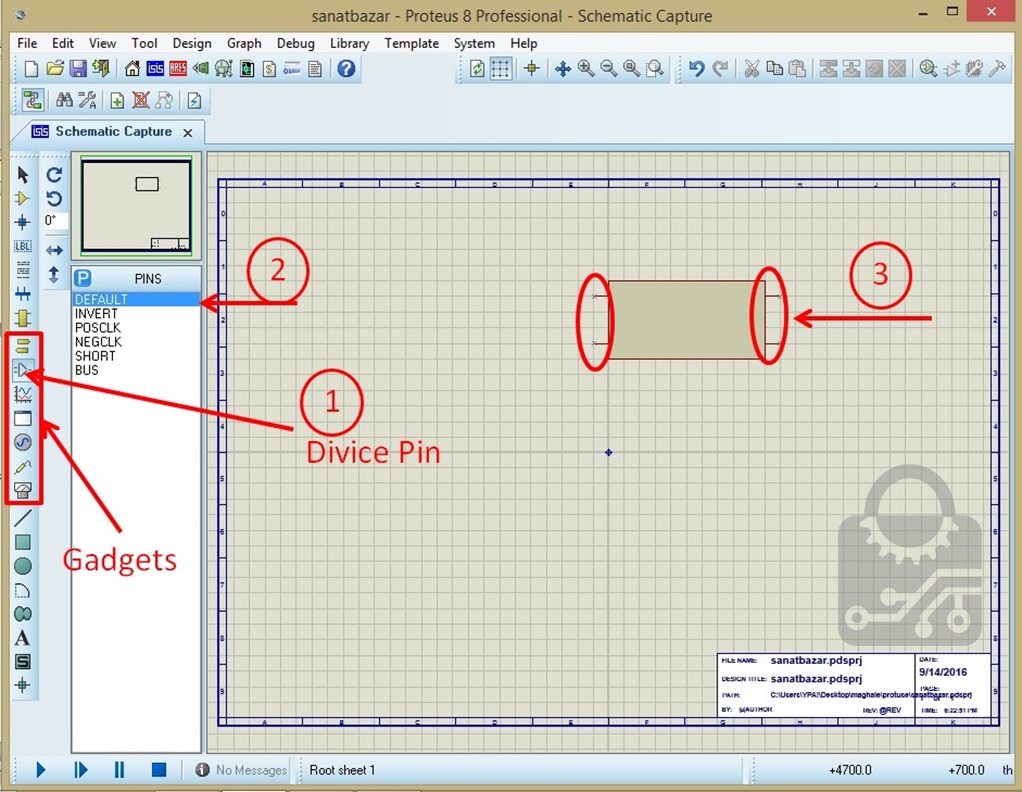Click the 'P' pick button beside PINS
The image size is (1022, 792).
84,278
